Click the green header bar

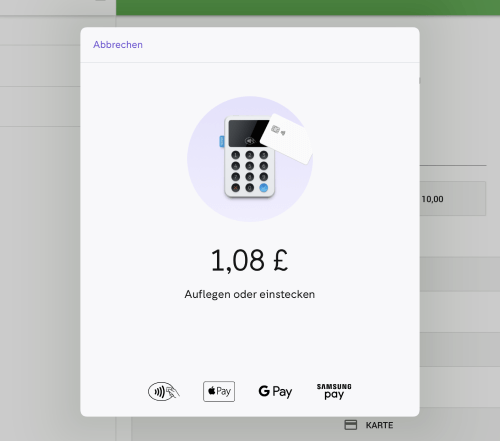click(308, 7)
